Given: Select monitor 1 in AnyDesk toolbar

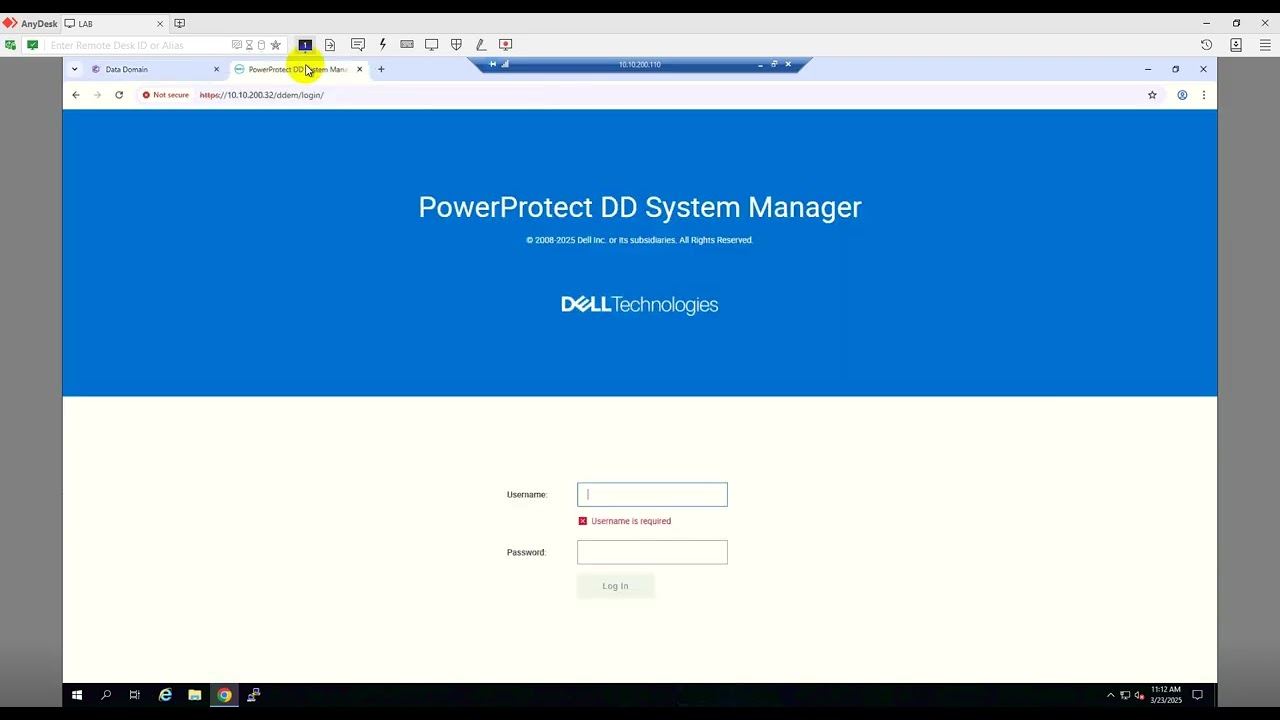Looking at the screenshot, I should click(305, 45).
